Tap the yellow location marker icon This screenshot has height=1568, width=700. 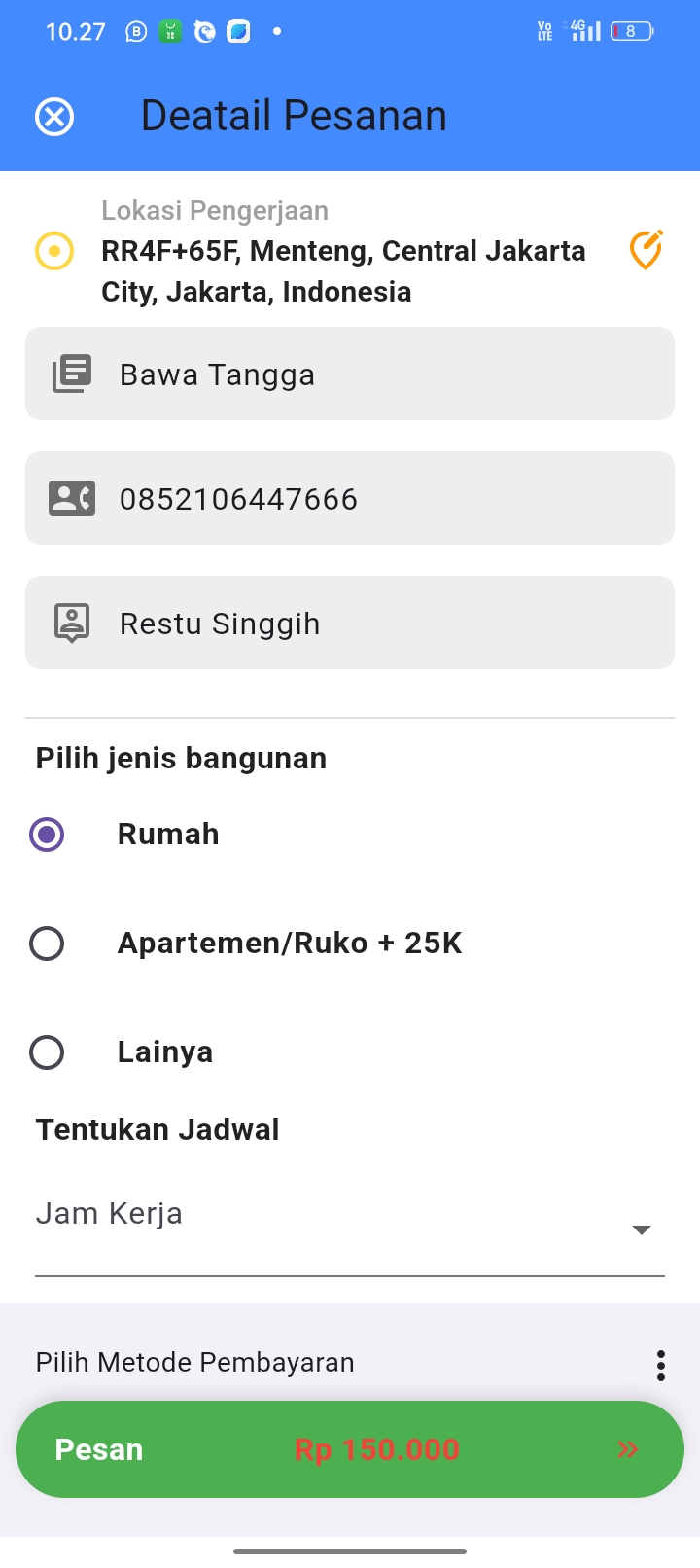54,251
